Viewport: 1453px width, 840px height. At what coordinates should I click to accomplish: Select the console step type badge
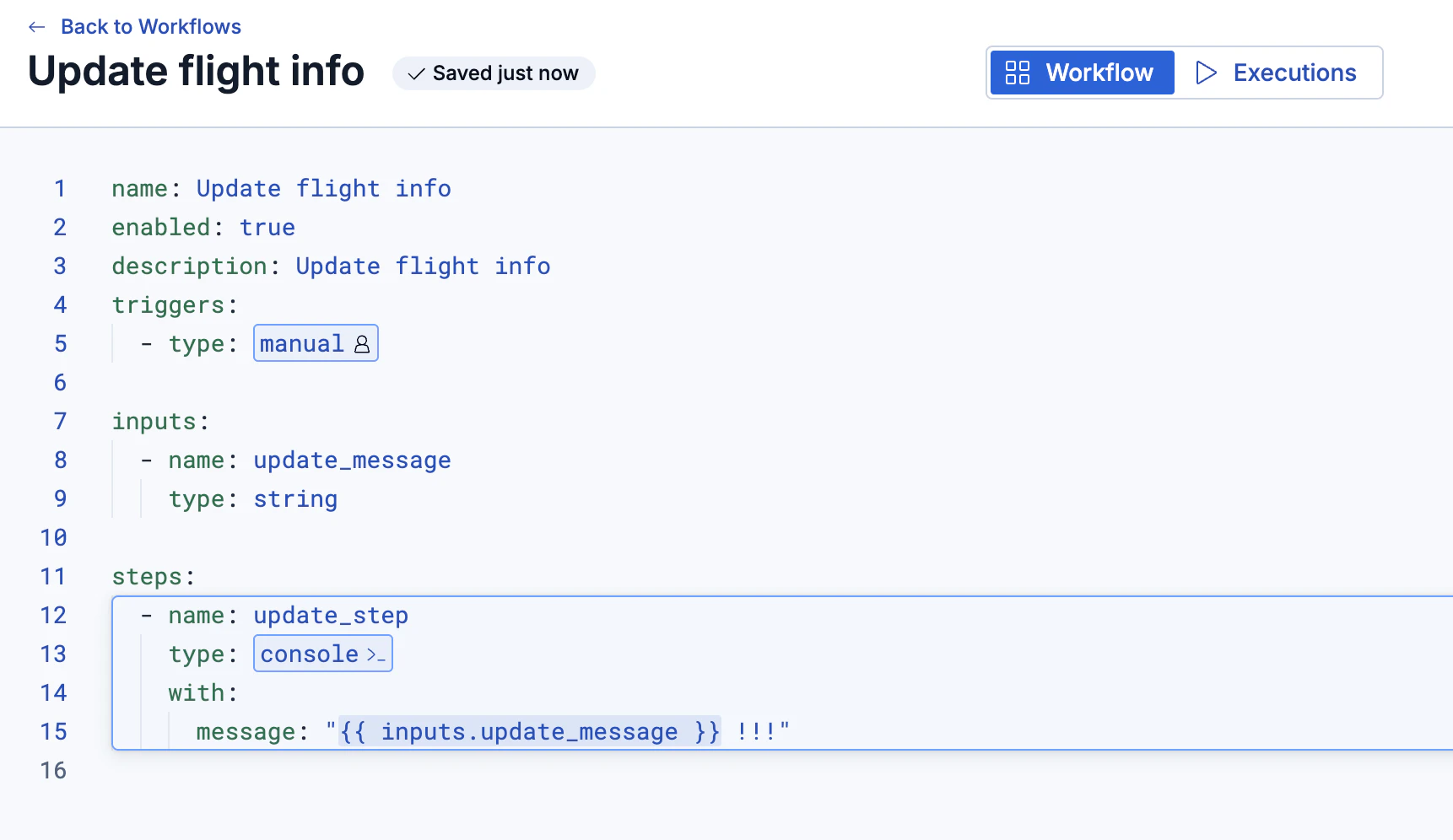click(323, 654)
